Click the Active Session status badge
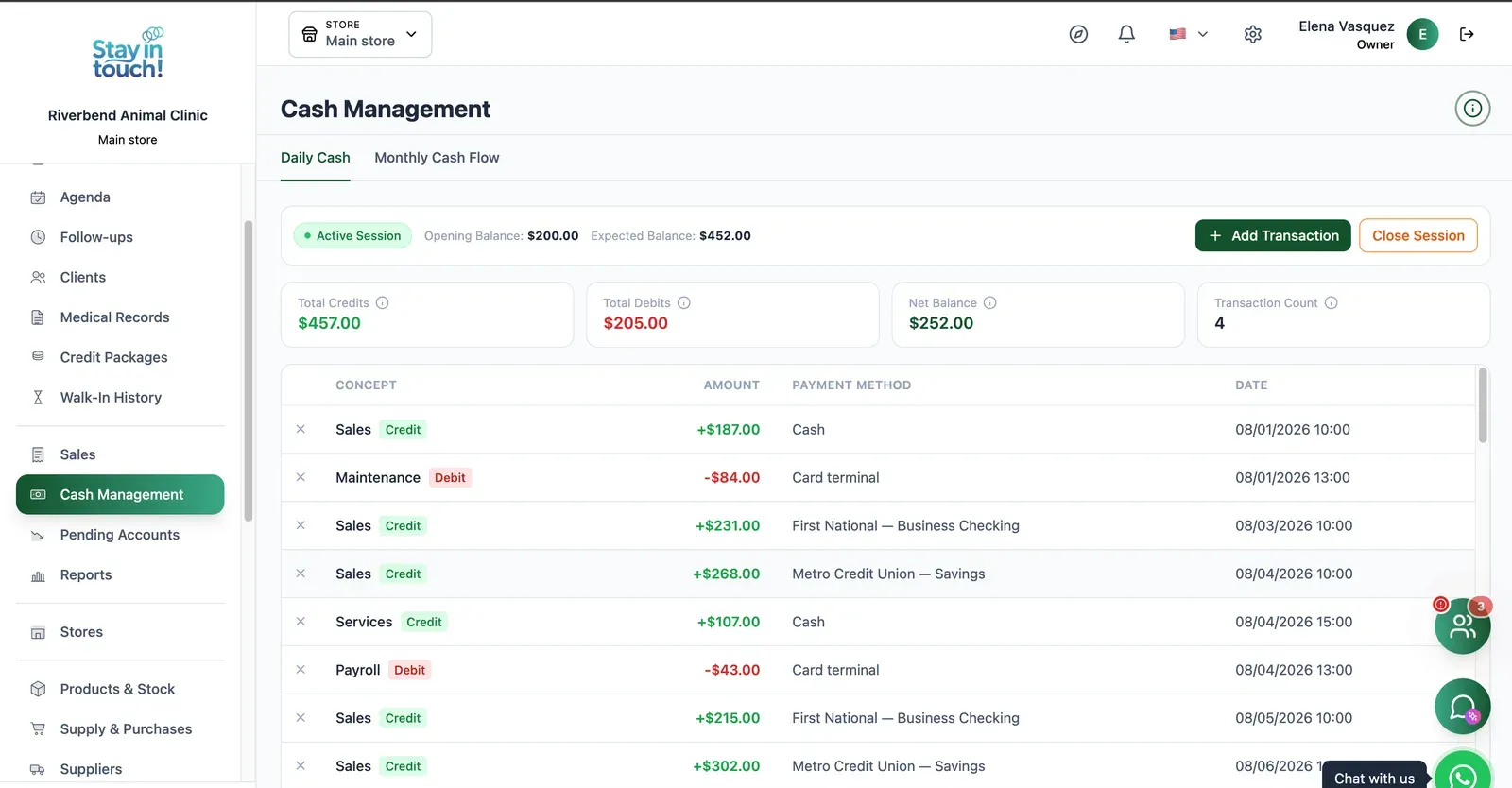 coord(352,236)
